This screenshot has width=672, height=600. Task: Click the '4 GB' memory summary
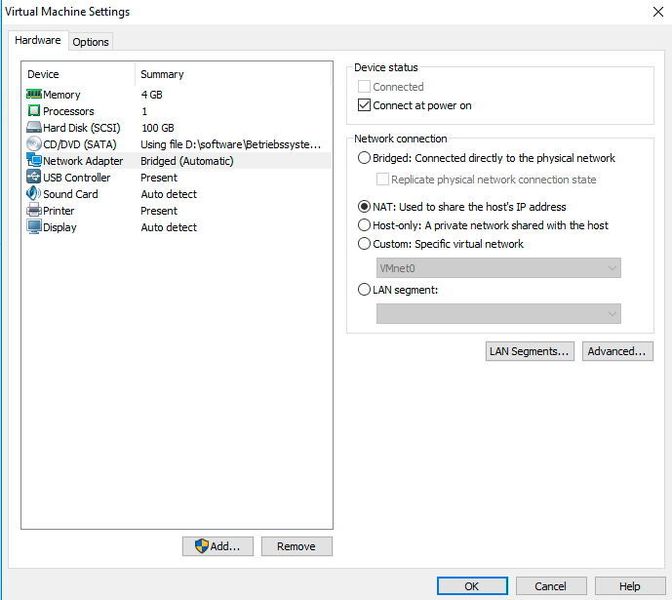[x=152, y=94]
